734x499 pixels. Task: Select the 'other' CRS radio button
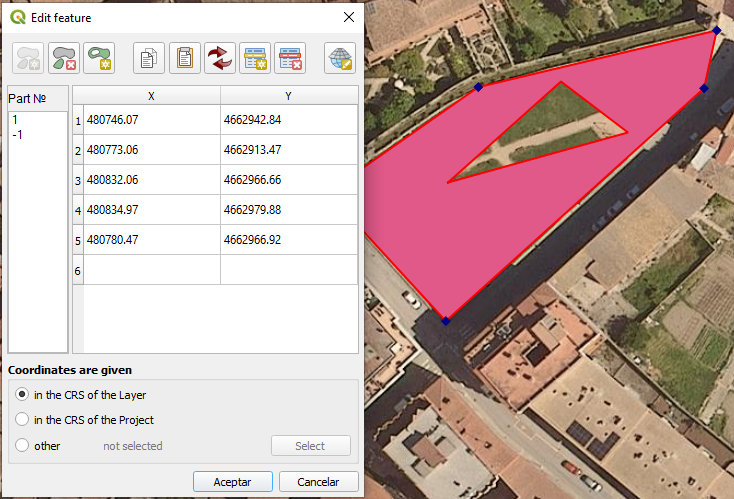tap(22, 446)
